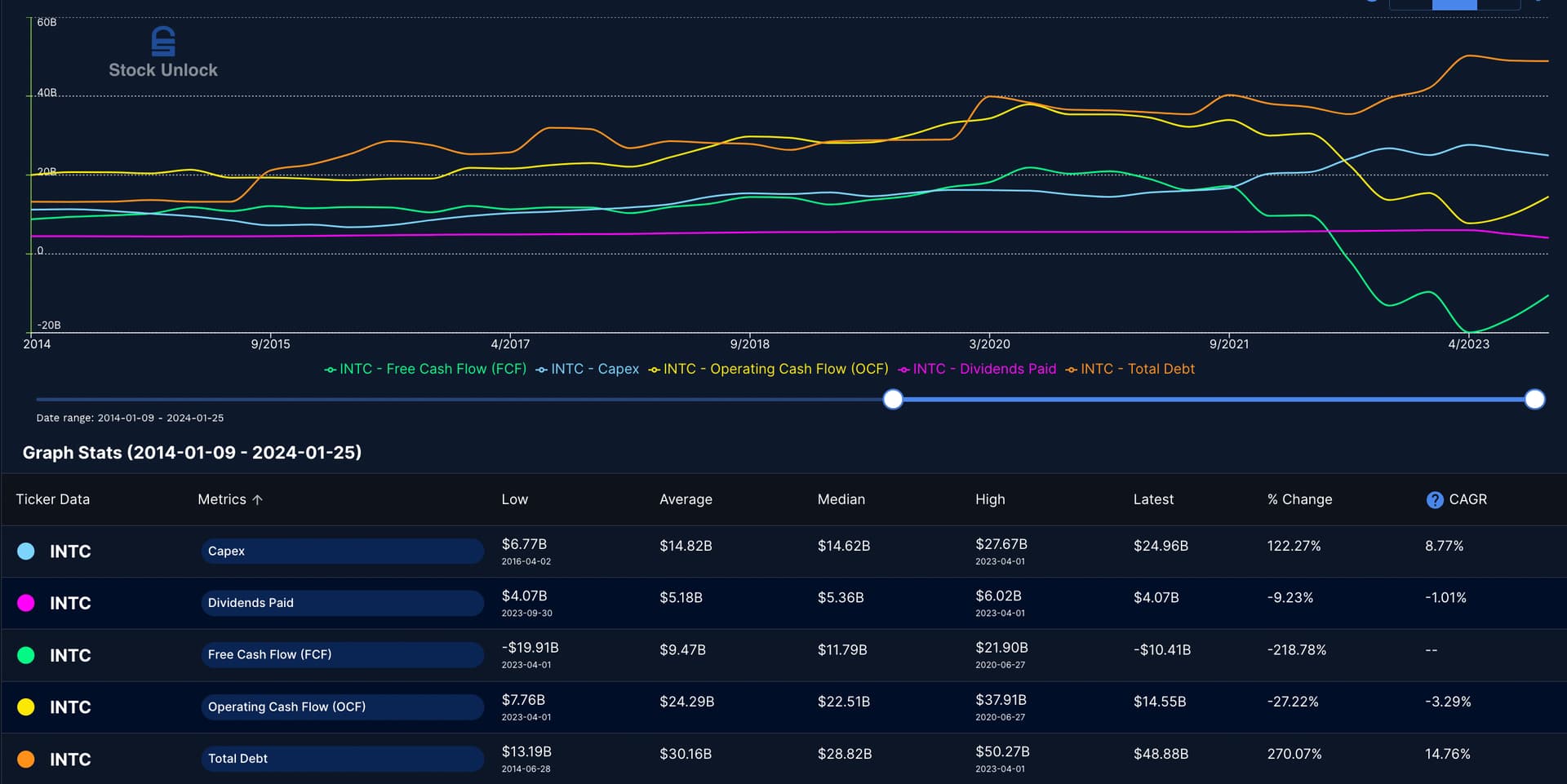Screen dimensions: 1567x784
Task: Toggle the INTC Operating Cash Flow legend entry
Action: click(x=768, y=369)
